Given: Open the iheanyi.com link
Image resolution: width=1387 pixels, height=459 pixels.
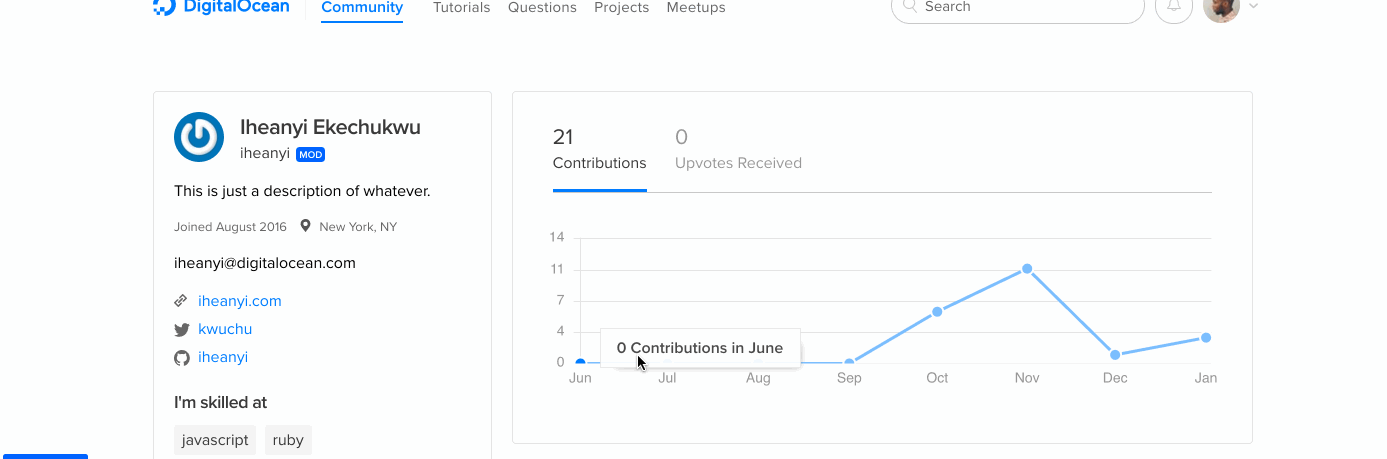Looking at the screenshot, I should 240,301.
